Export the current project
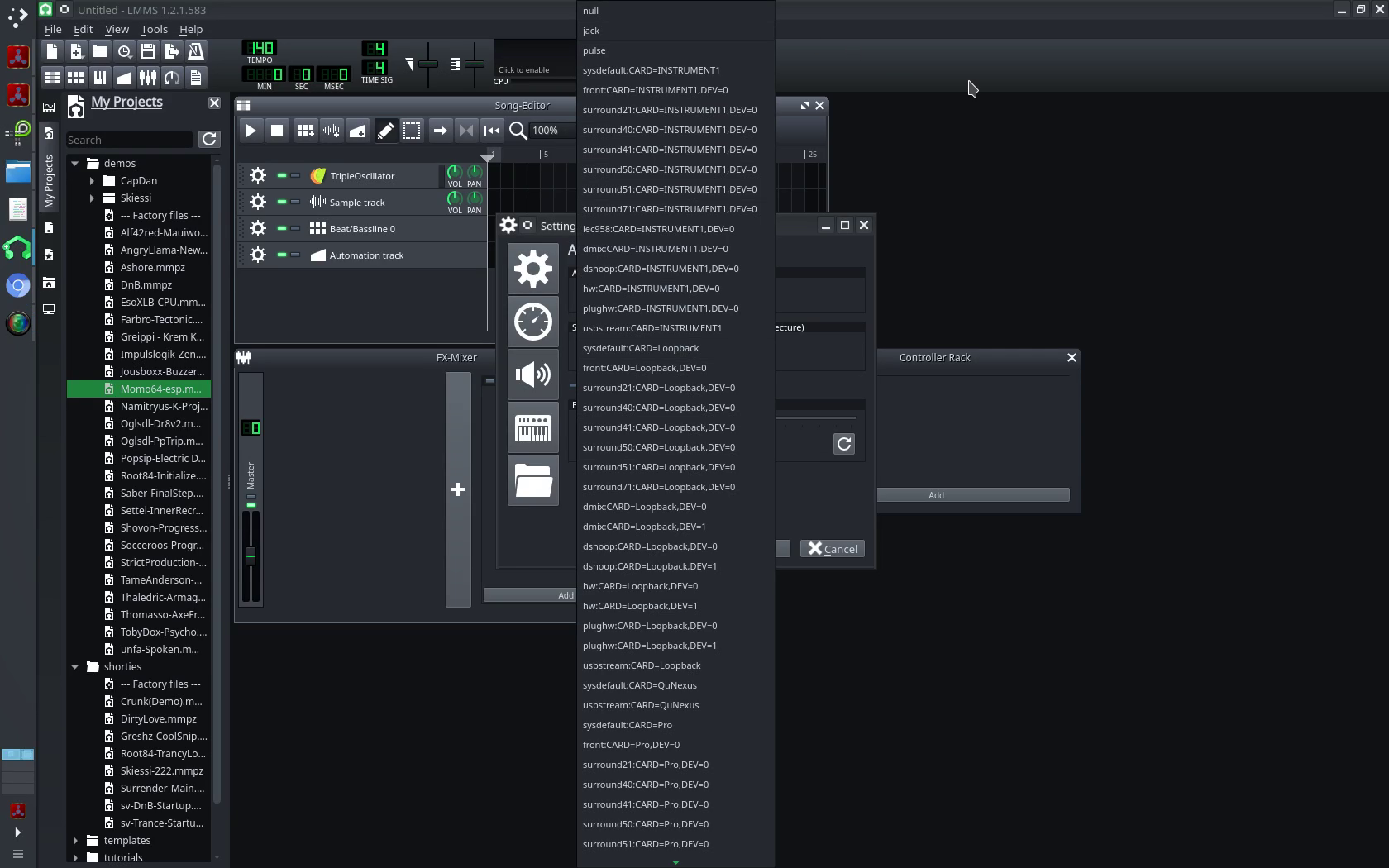Screen dimensions: 1389x868 tap(172, 51)
